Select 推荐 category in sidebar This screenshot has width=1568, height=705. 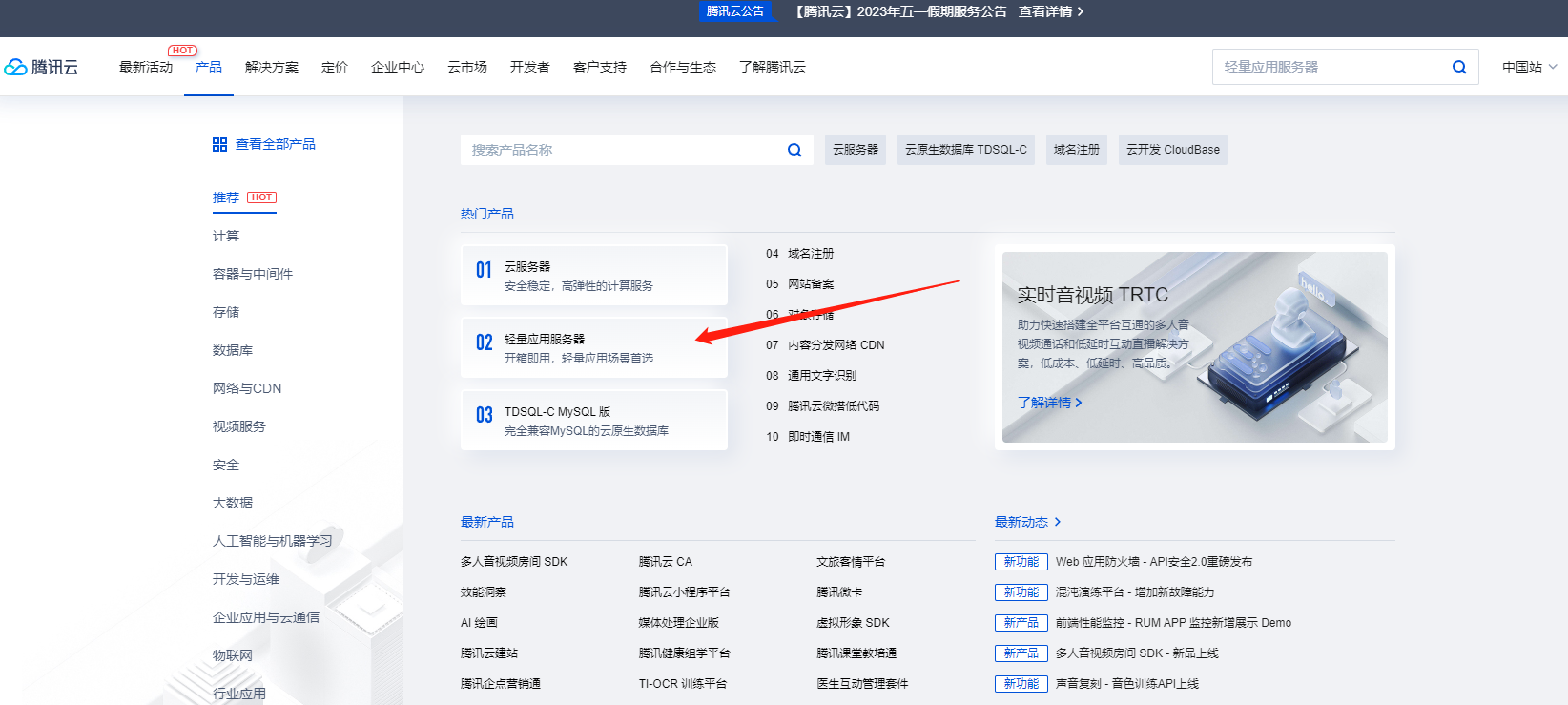[226, 197]
